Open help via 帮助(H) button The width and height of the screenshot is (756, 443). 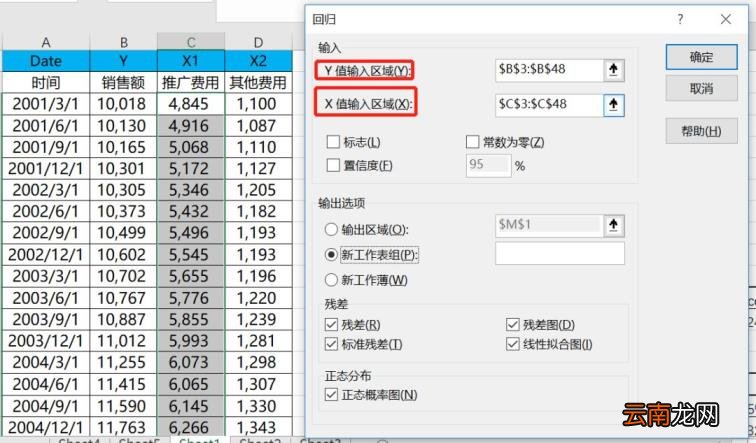702,131
